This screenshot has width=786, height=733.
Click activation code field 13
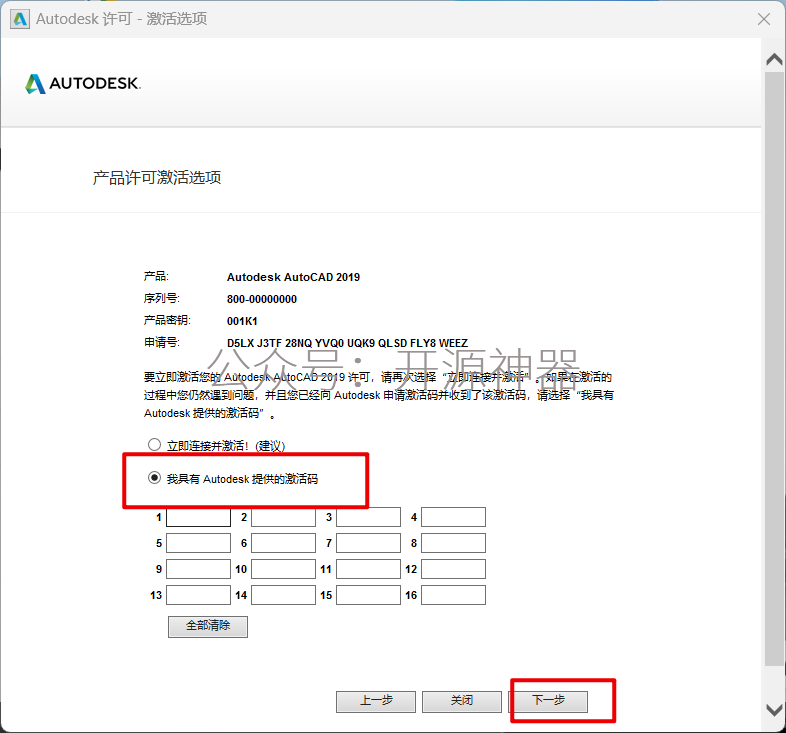pyautogui.click(x=199, y=595)
